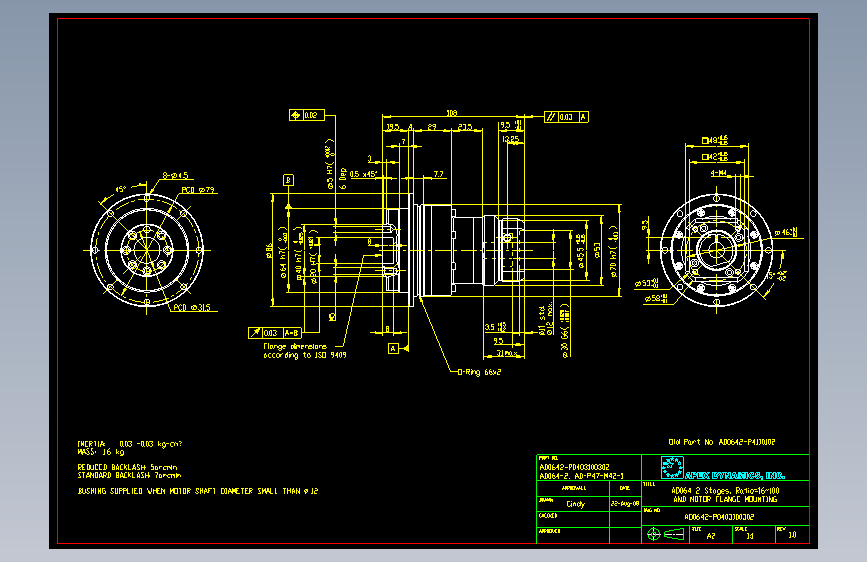The width and height of the screenshot is (867, 562).
Task: Select the runout tolerance frame 0.03 A-B
Action: (275, 333)
